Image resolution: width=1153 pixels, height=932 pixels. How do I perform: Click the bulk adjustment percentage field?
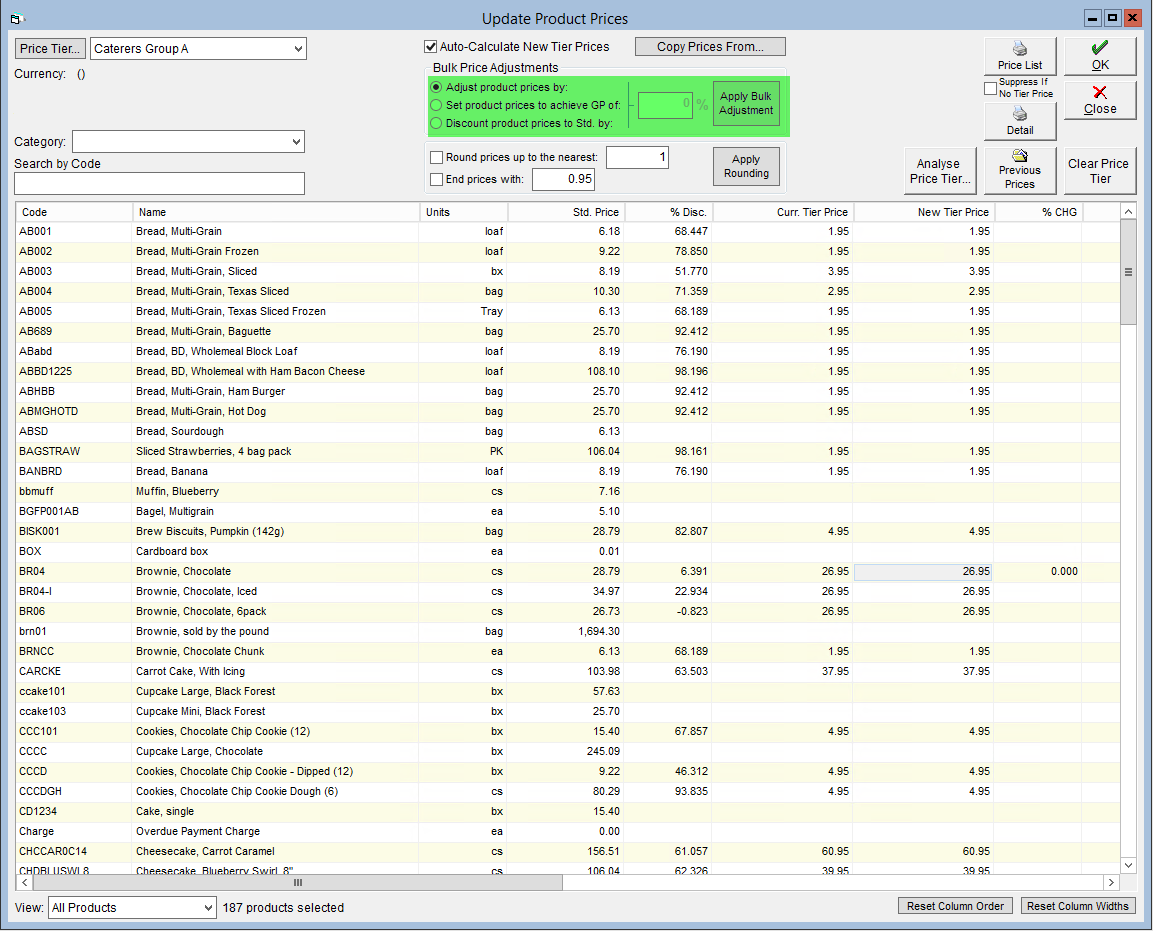pos(665,104)
